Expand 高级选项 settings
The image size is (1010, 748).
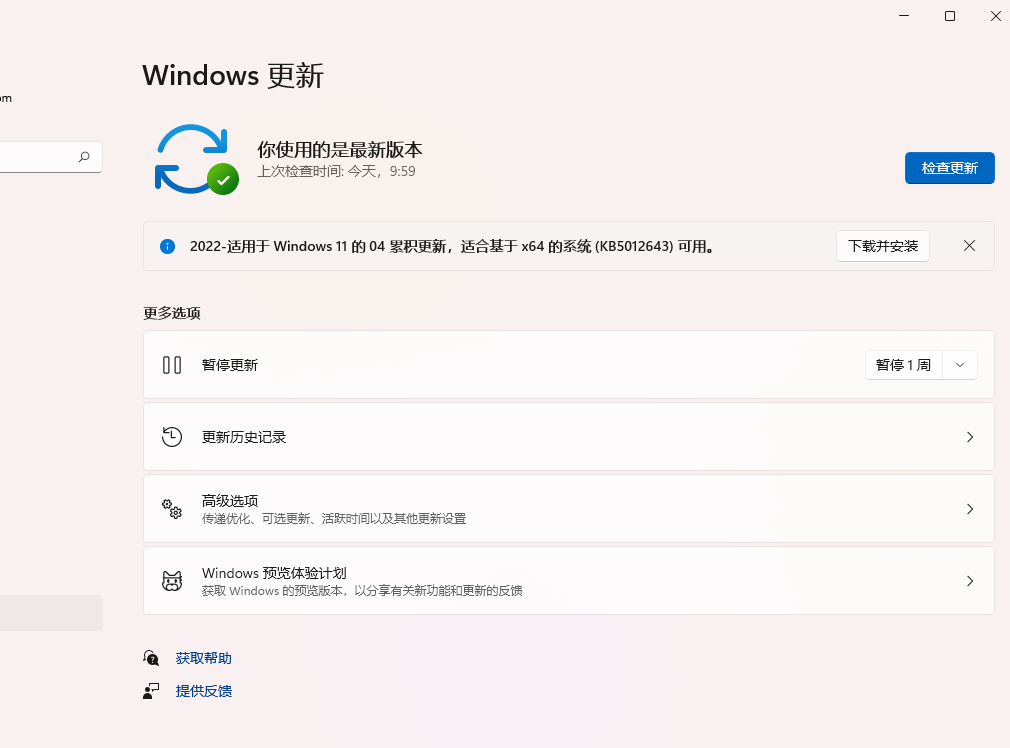[x=969, y=508]
